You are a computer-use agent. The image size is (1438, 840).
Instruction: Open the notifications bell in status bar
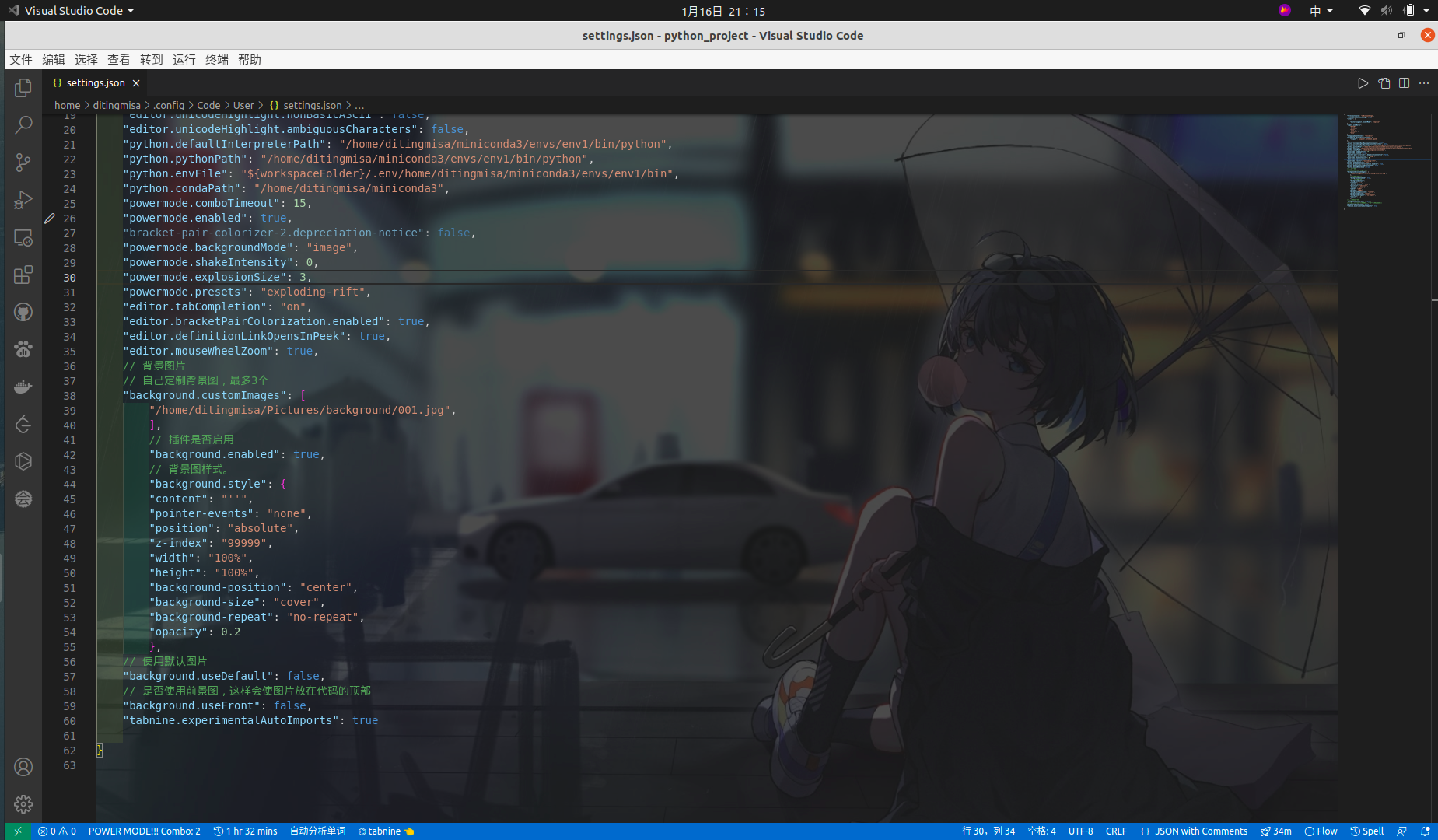coord(1426,831)
